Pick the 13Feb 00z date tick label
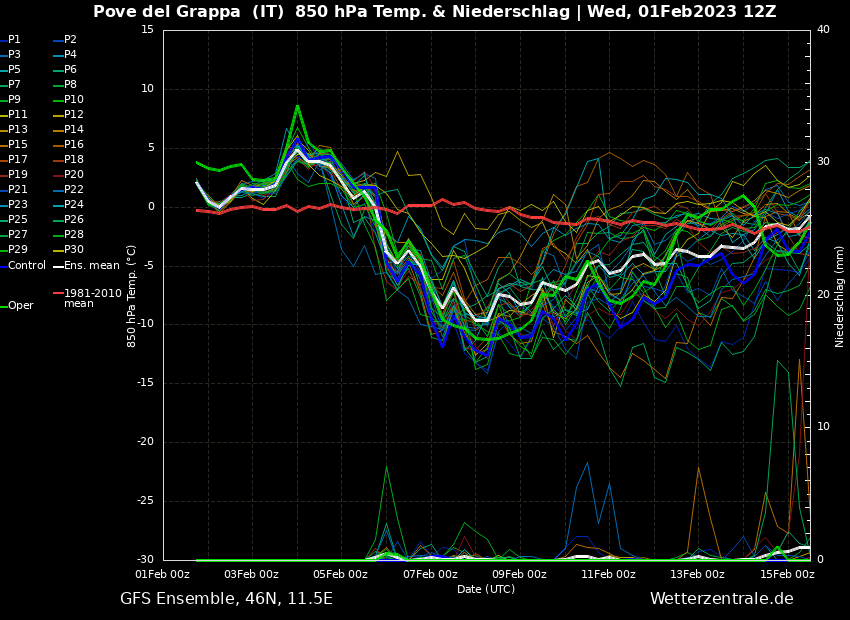Screen dimensions: 850x620 tap(697, 574)
